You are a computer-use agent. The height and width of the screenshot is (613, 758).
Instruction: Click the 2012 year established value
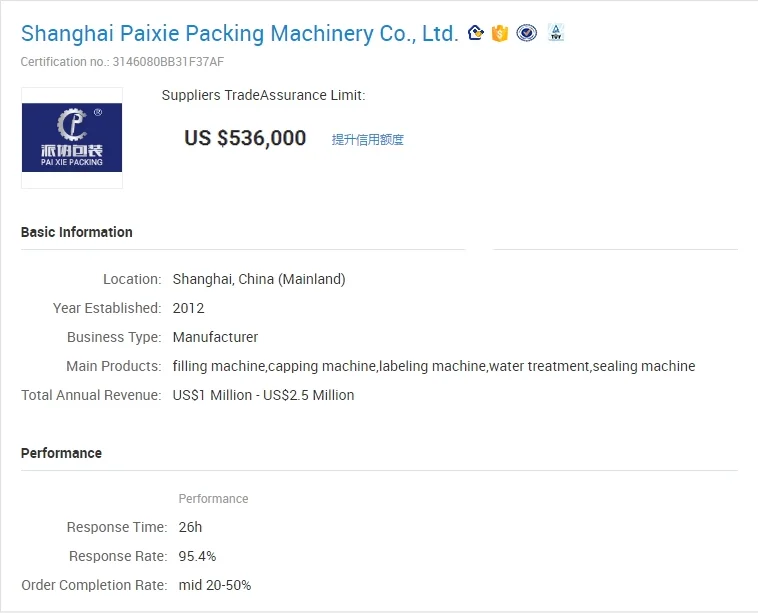pos(188,308)
